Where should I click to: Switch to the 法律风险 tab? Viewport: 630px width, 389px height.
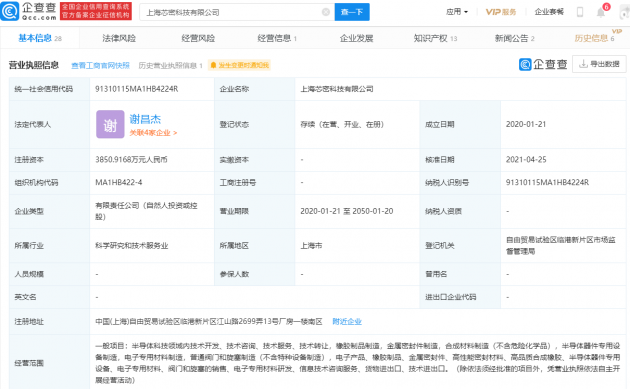[119, 38]
